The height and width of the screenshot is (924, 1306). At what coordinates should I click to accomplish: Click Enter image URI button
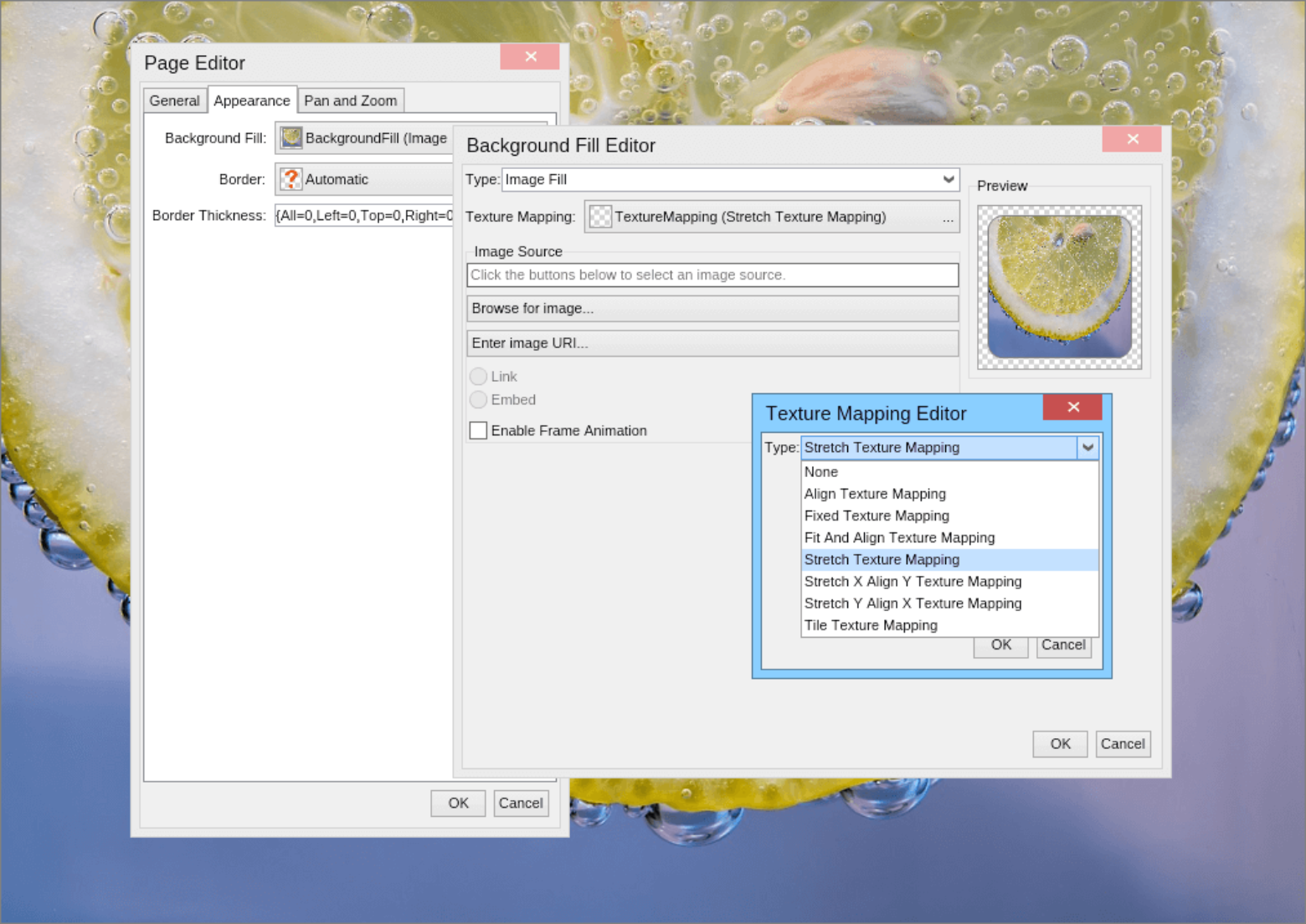click(712, 343)
